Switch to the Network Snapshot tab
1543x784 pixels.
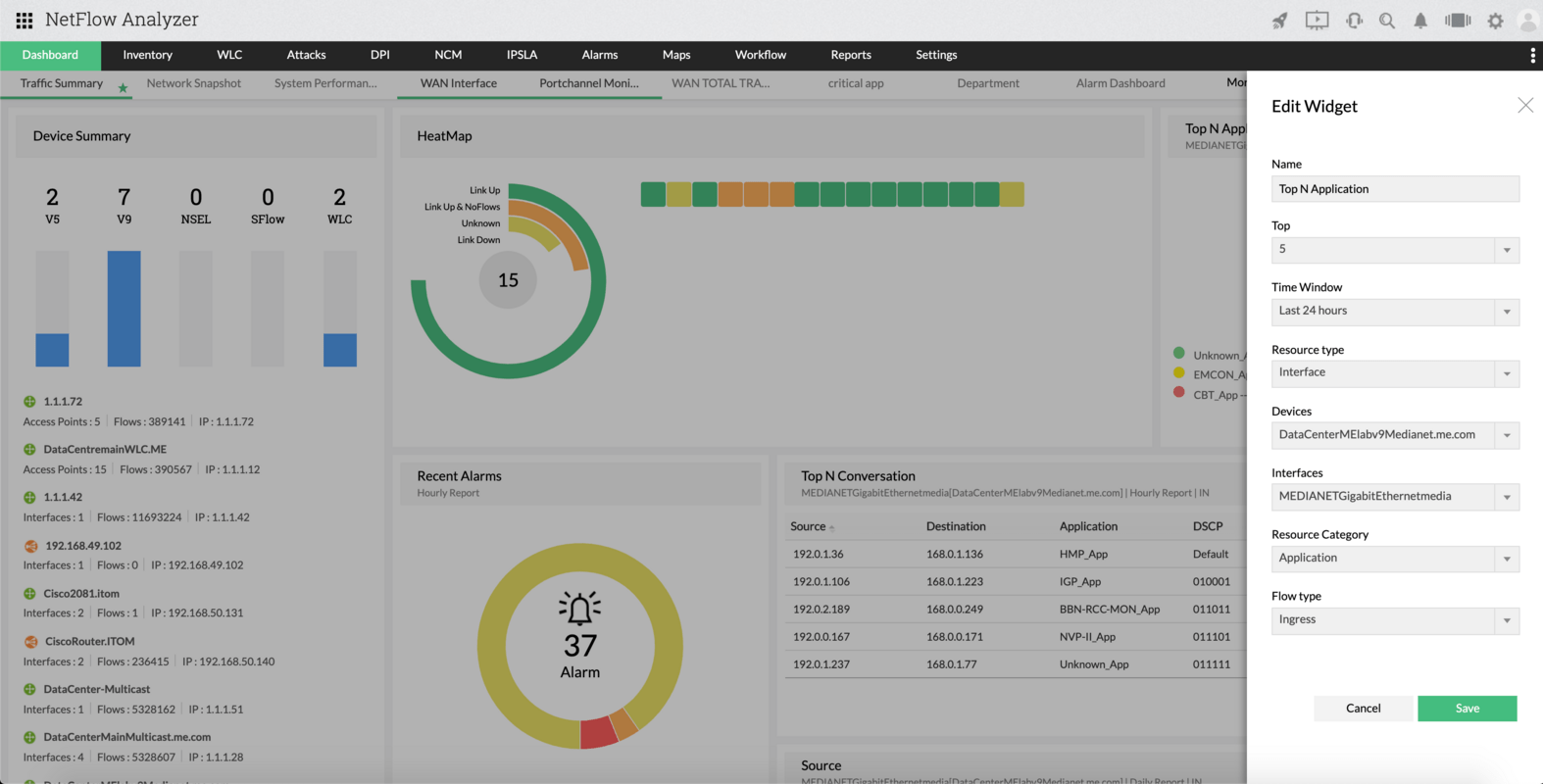coord(193,83)
